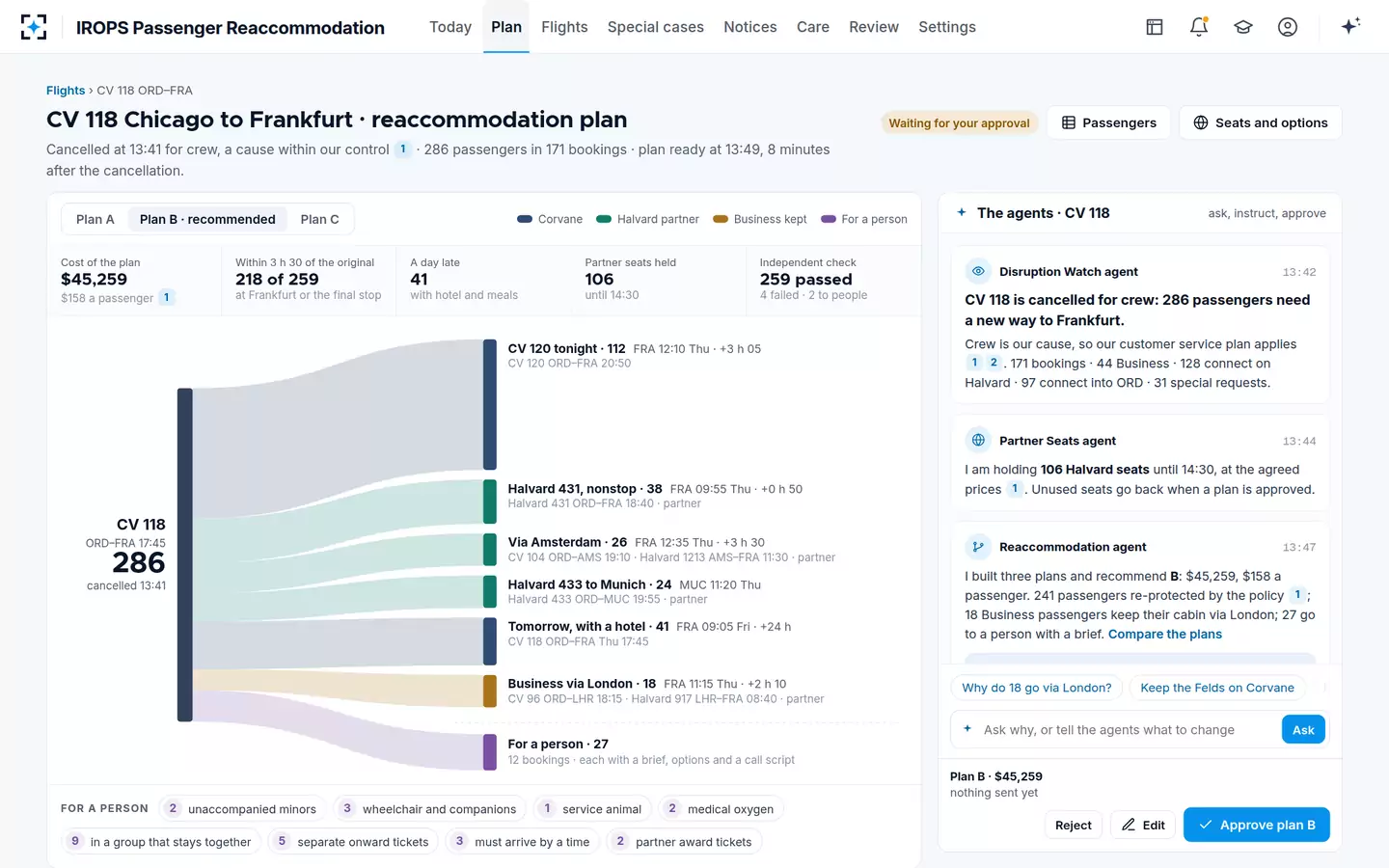Click the Corvane legend color swatch

point(525,219)
